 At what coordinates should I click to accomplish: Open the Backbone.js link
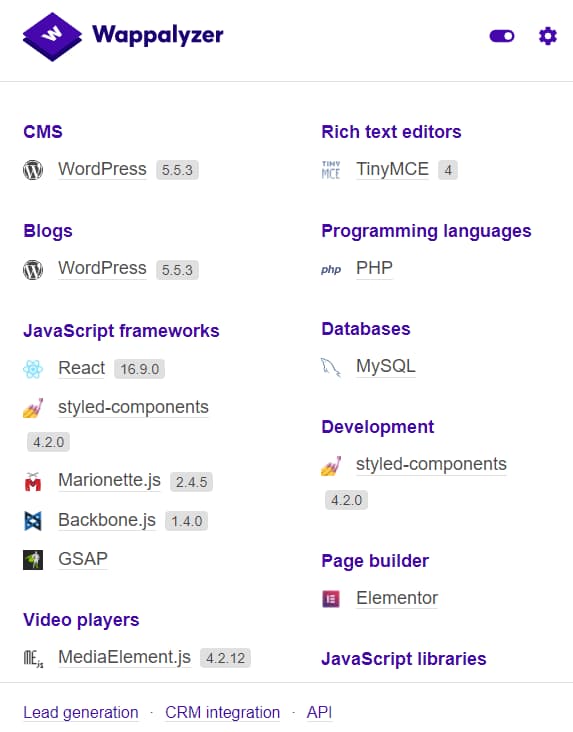point(107,520)
